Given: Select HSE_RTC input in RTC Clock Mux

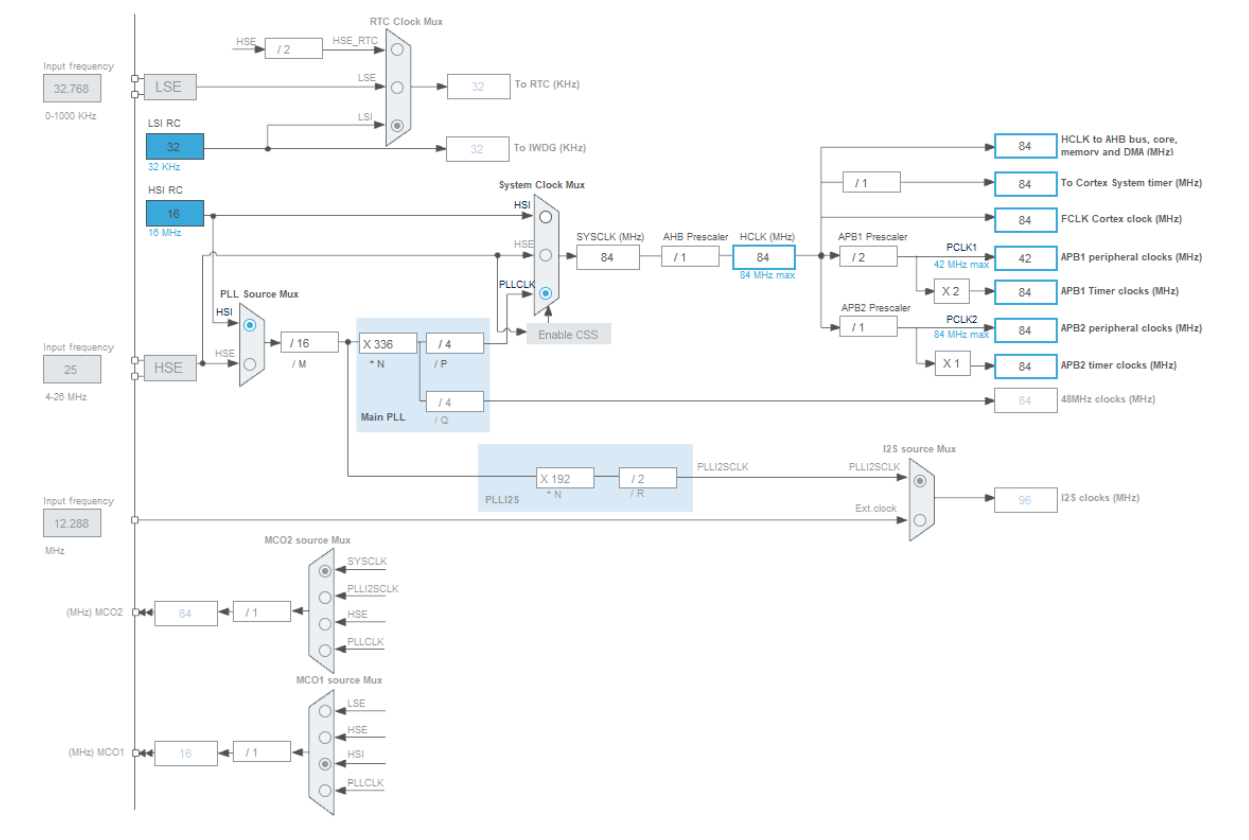Looking at the screenshot, I should tap(397, 49).
